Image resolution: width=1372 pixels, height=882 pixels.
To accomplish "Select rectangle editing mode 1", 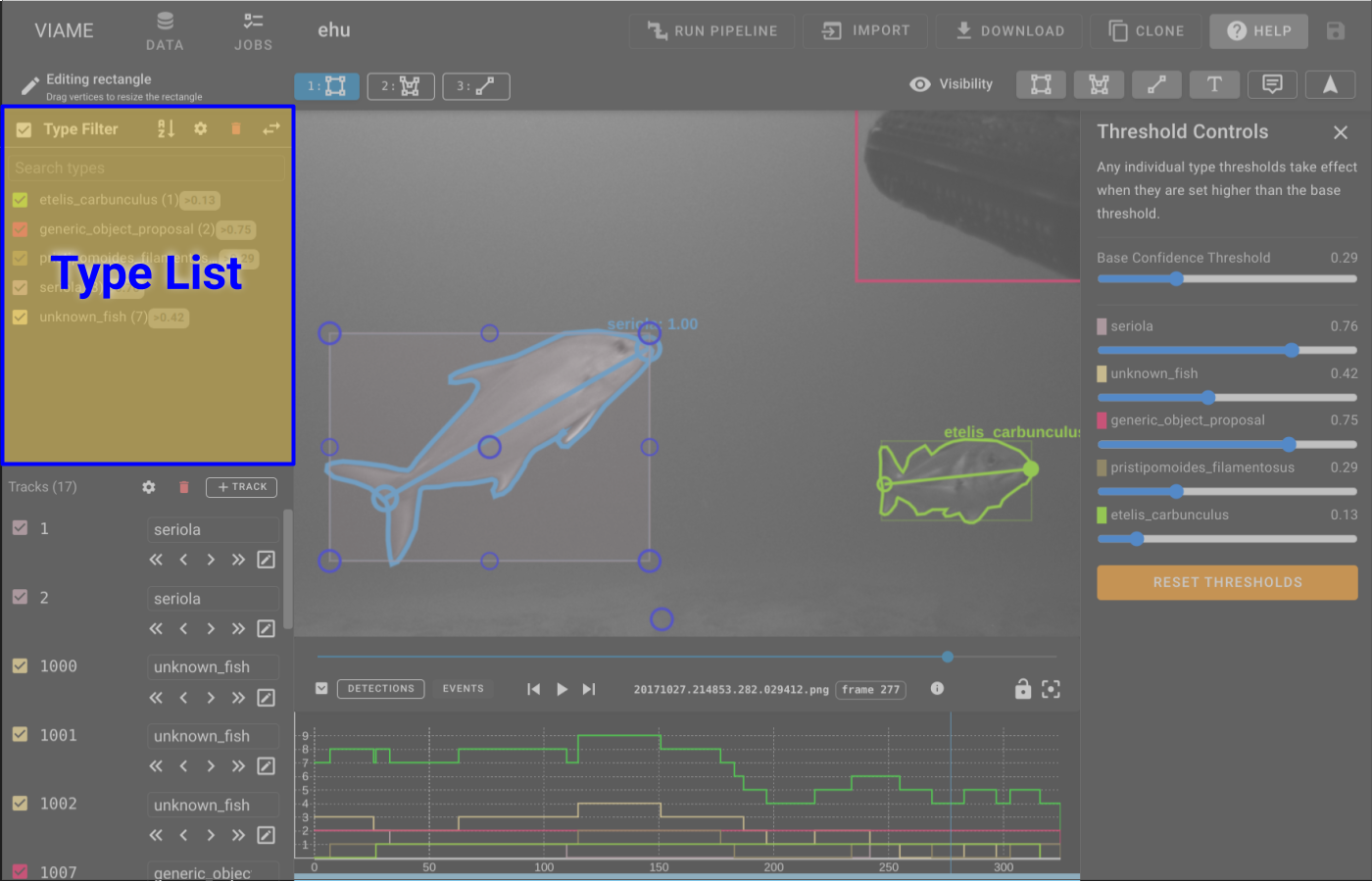I will click(x=326, y=86).
